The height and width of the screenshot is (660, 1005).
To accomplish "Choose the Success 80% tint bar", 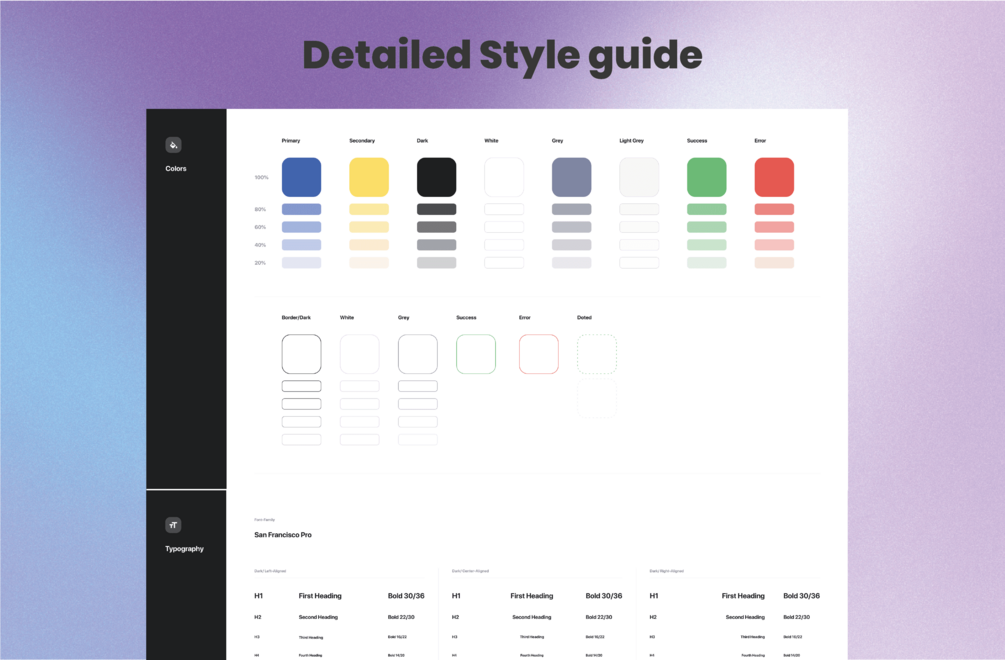I will click(x=706, y=209).
